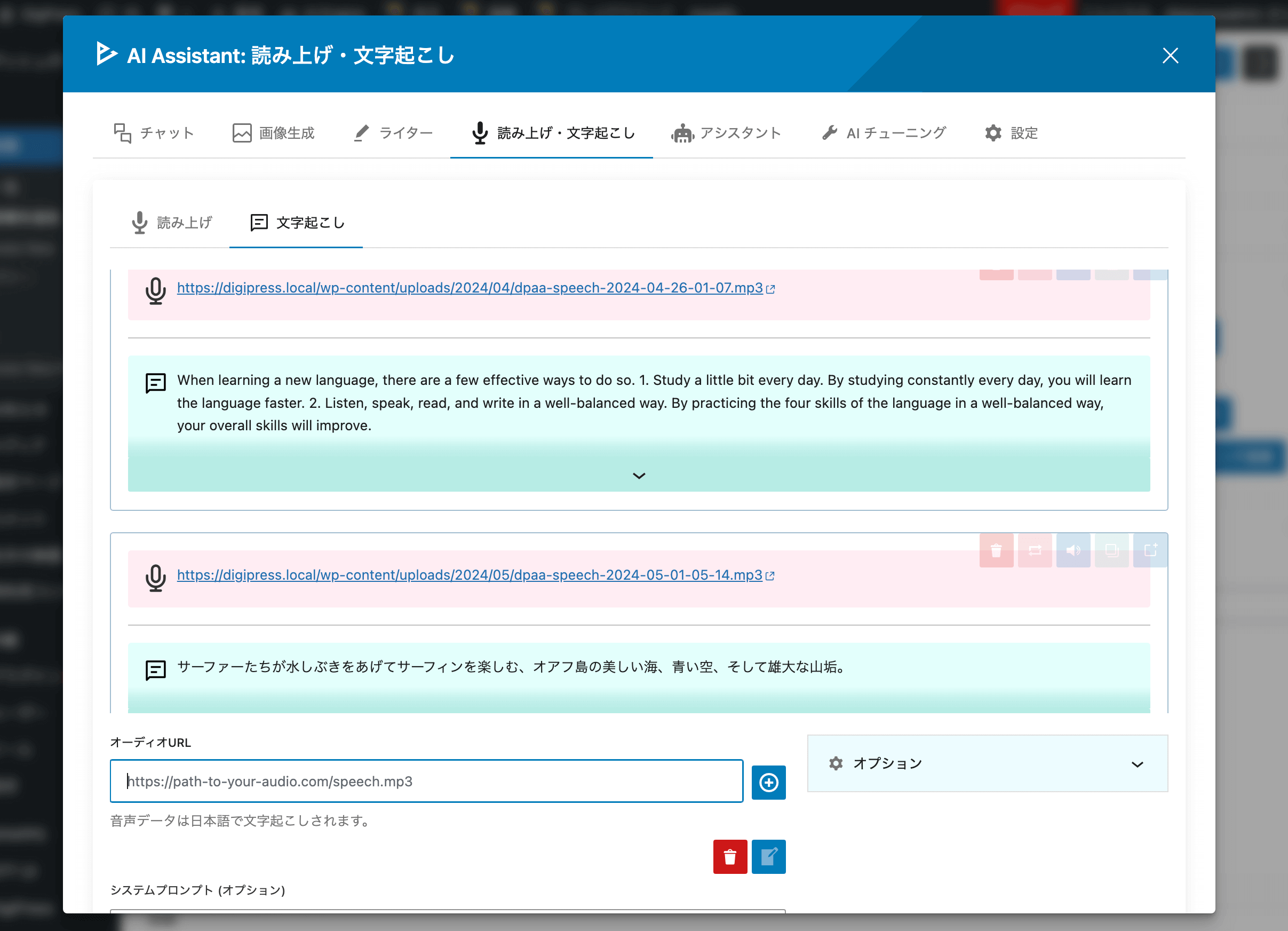Click the システムプロンプト (オプション) label
Image resolution: width=1288 pixels, height=931 pixels.
coord(197,889)
